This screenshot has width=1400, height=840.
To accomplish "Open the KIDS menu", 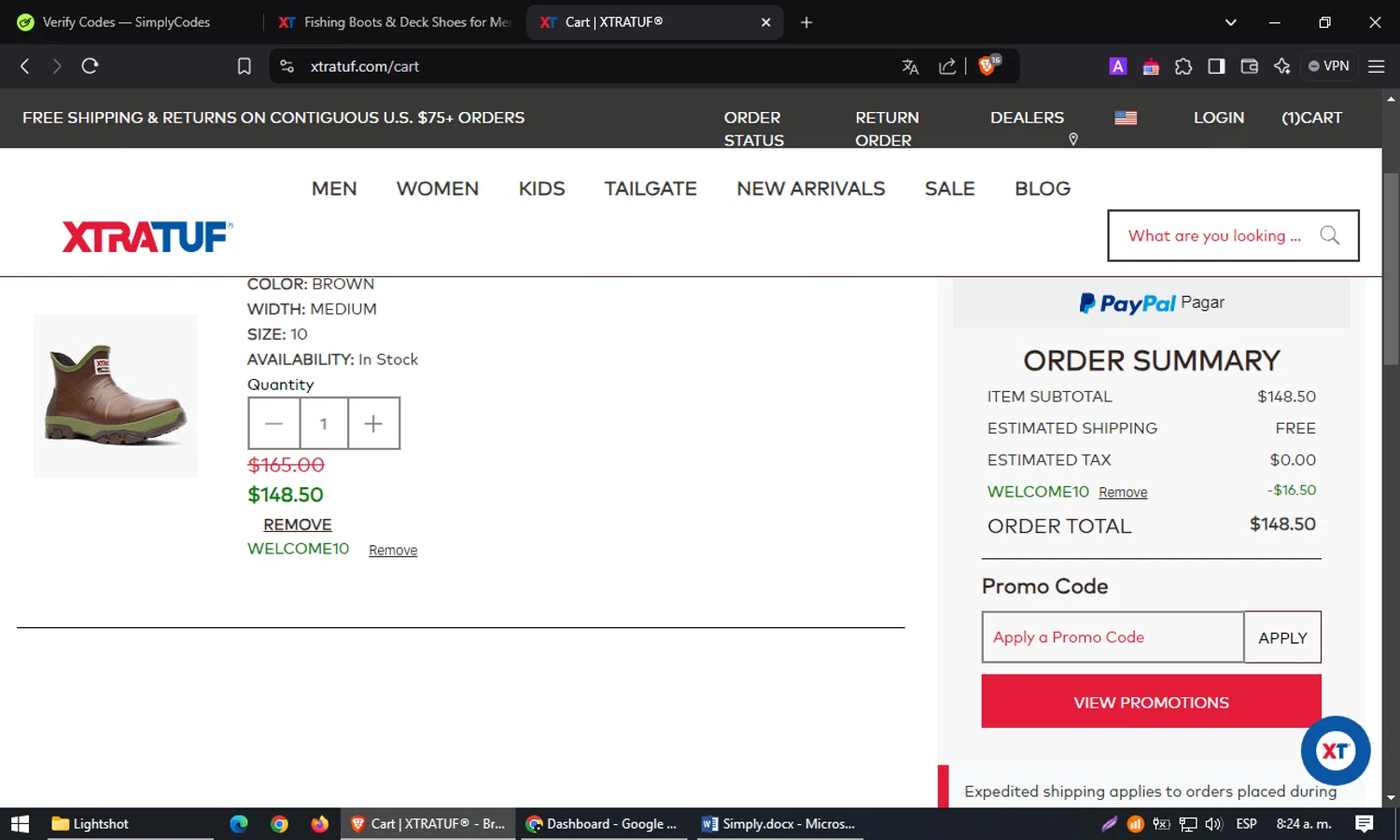I will pyautogui.click(x=541, y=189).
